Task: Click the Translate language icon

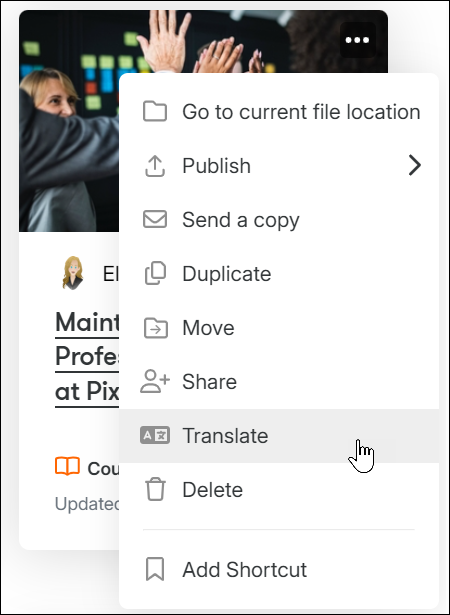Action: [155, 435]
